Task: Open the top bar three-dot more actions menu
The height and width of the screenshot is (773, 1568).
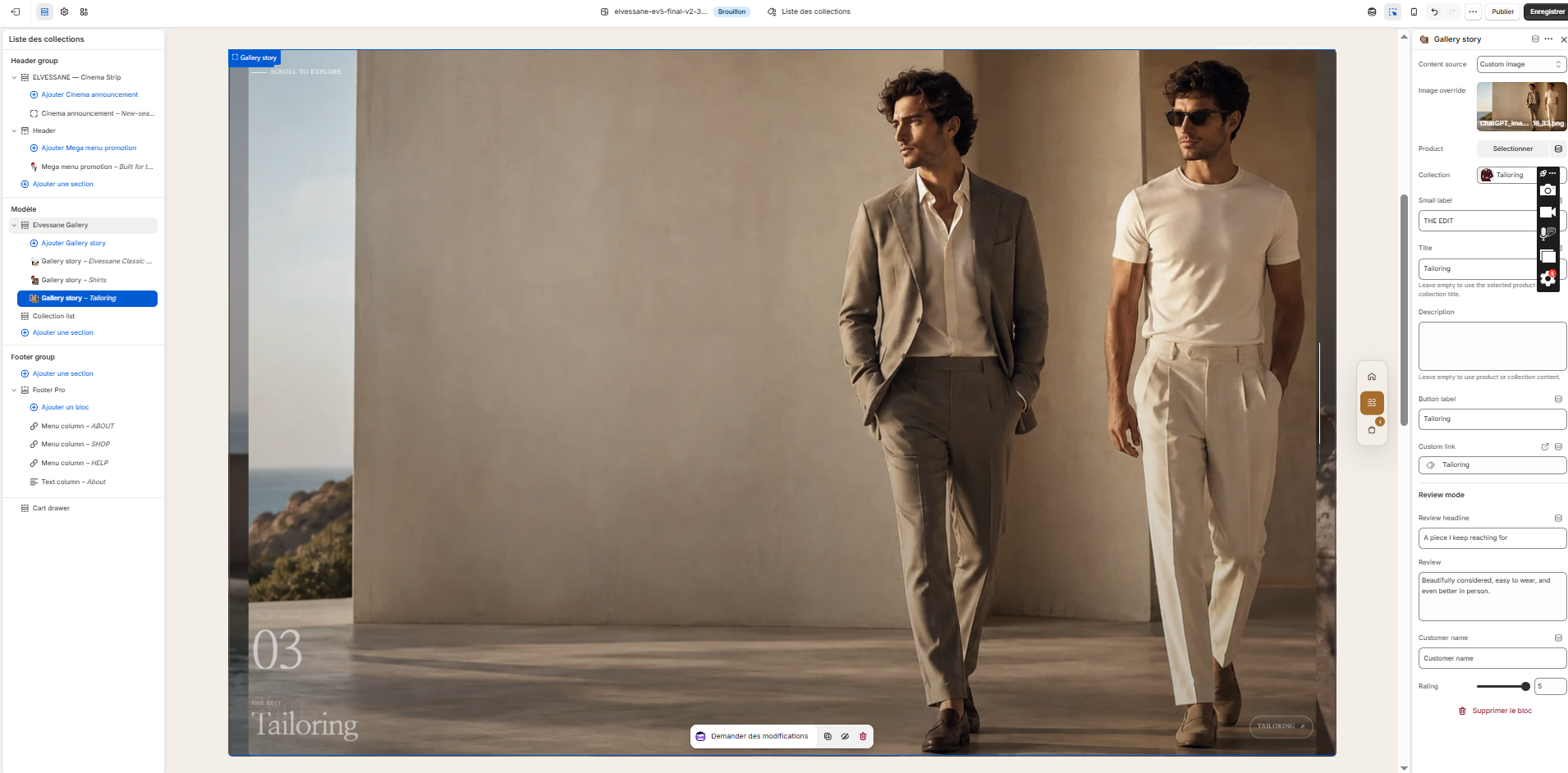Action: pyautogui.click(x=1473, y=11)
